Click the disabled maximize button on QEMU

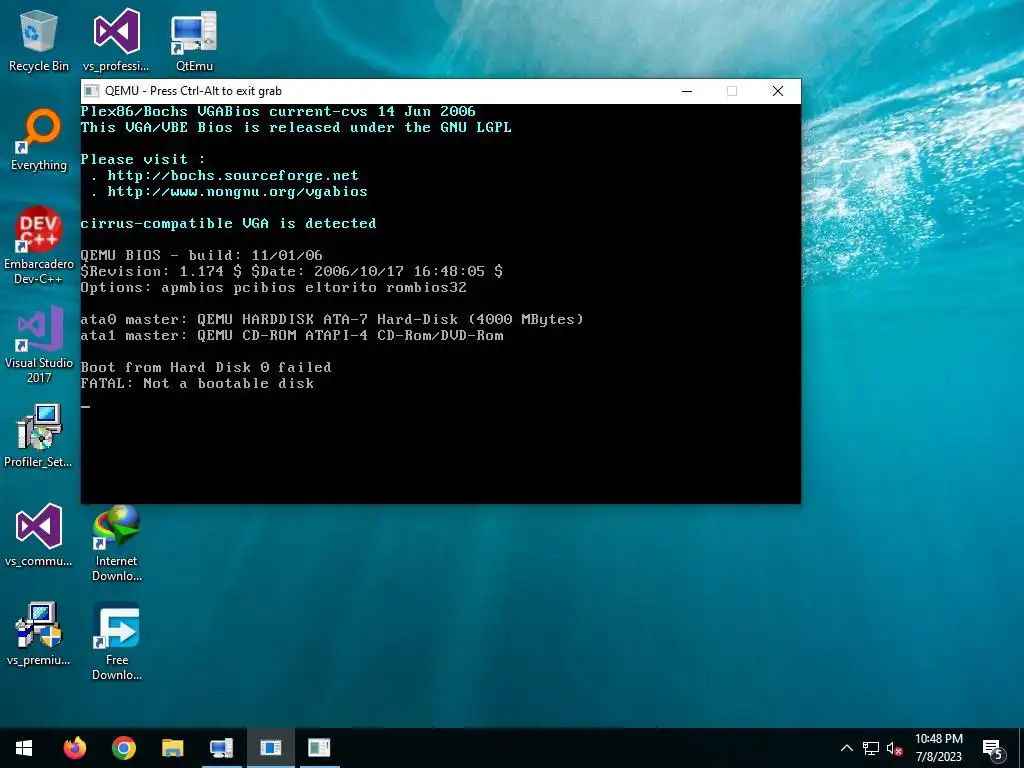click(732, 91)
